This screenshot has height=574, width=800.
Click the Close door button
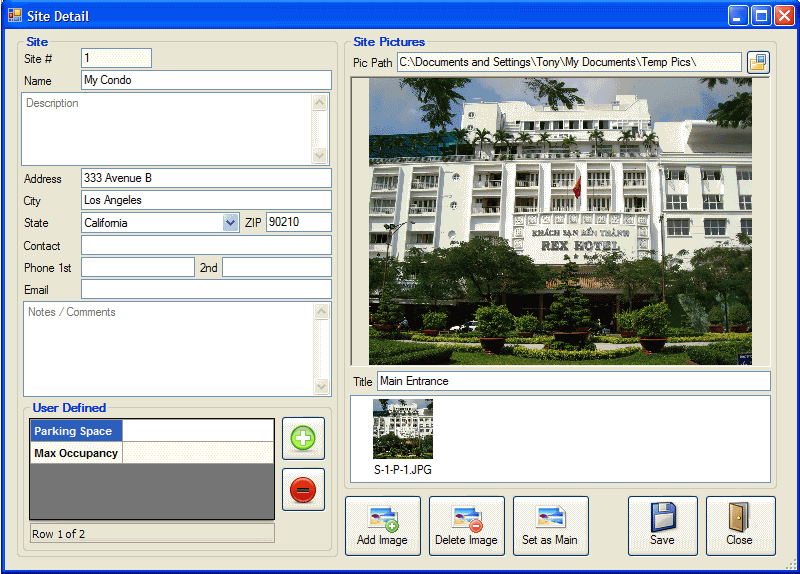click(x=740, y=526)
